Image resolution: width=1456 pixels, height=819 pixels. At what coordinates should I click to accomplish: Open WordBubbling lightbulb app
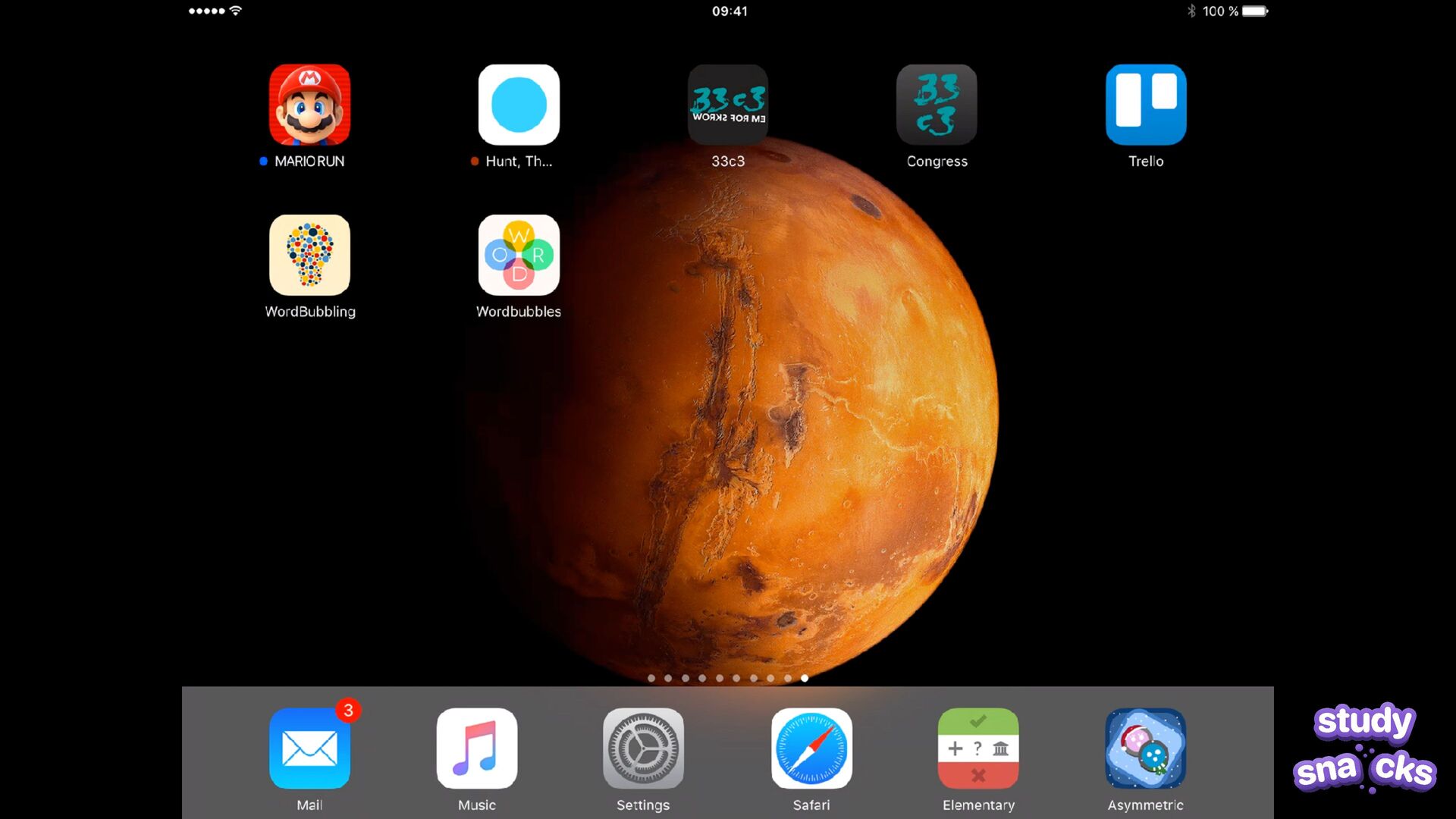coord(309,255)
